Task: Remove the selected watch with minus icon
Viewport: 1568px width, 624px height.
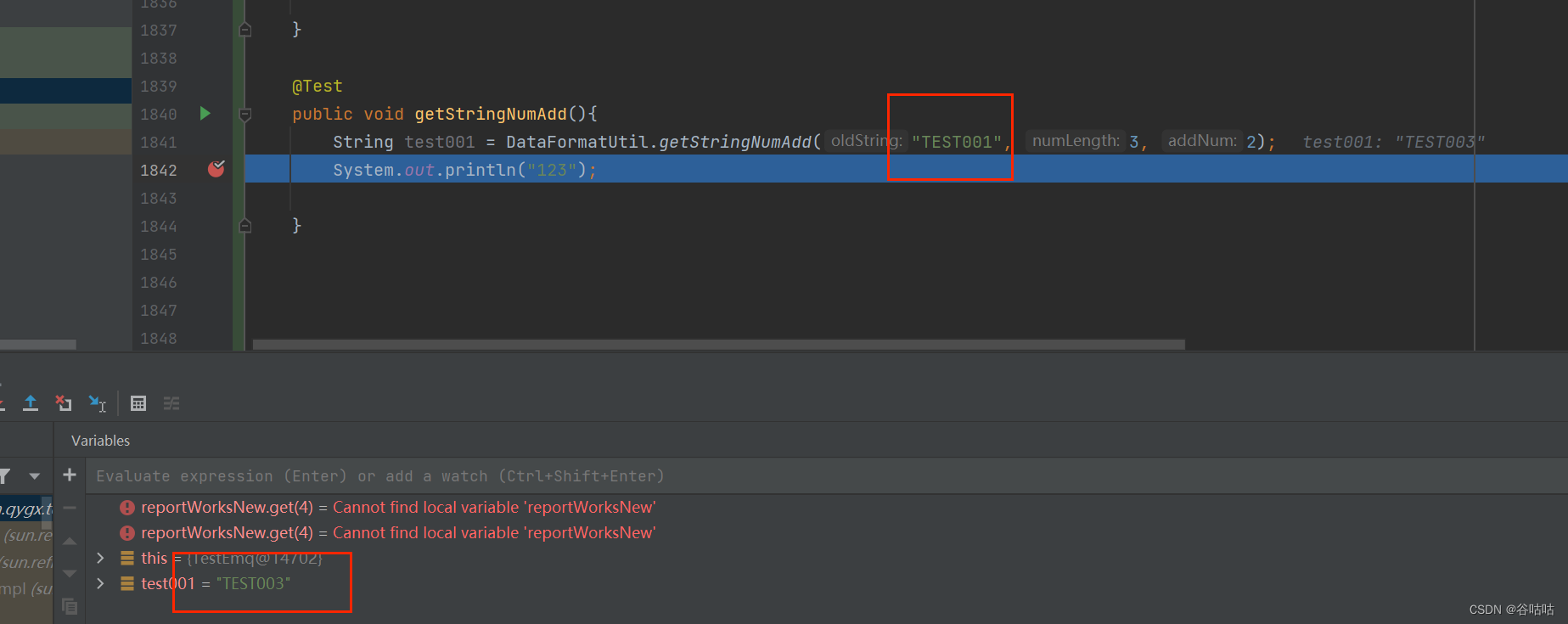Action: pos(70,508)
